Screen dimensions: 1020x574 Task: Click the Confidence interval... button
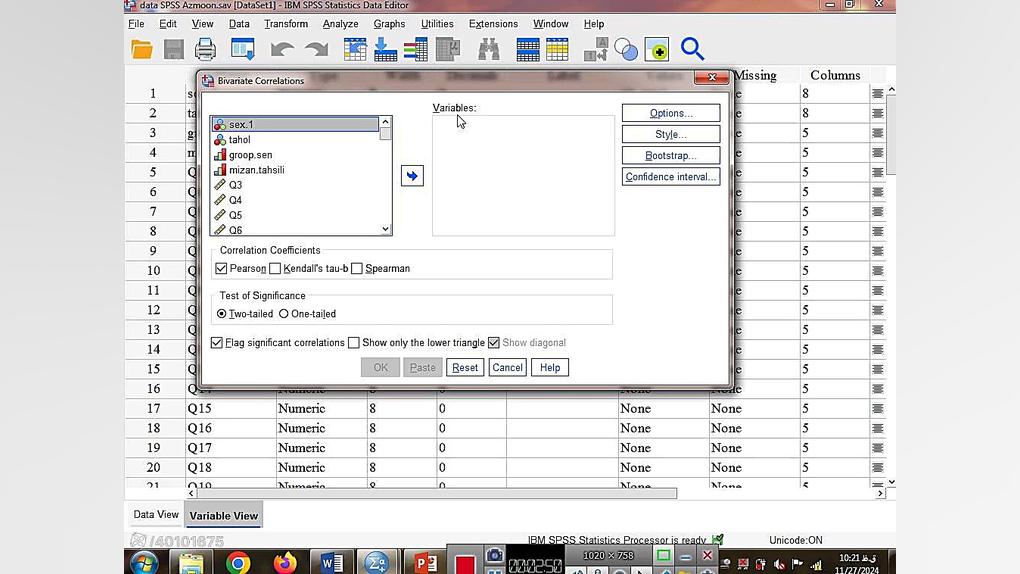pyautogui.click(x=671, y=176)
